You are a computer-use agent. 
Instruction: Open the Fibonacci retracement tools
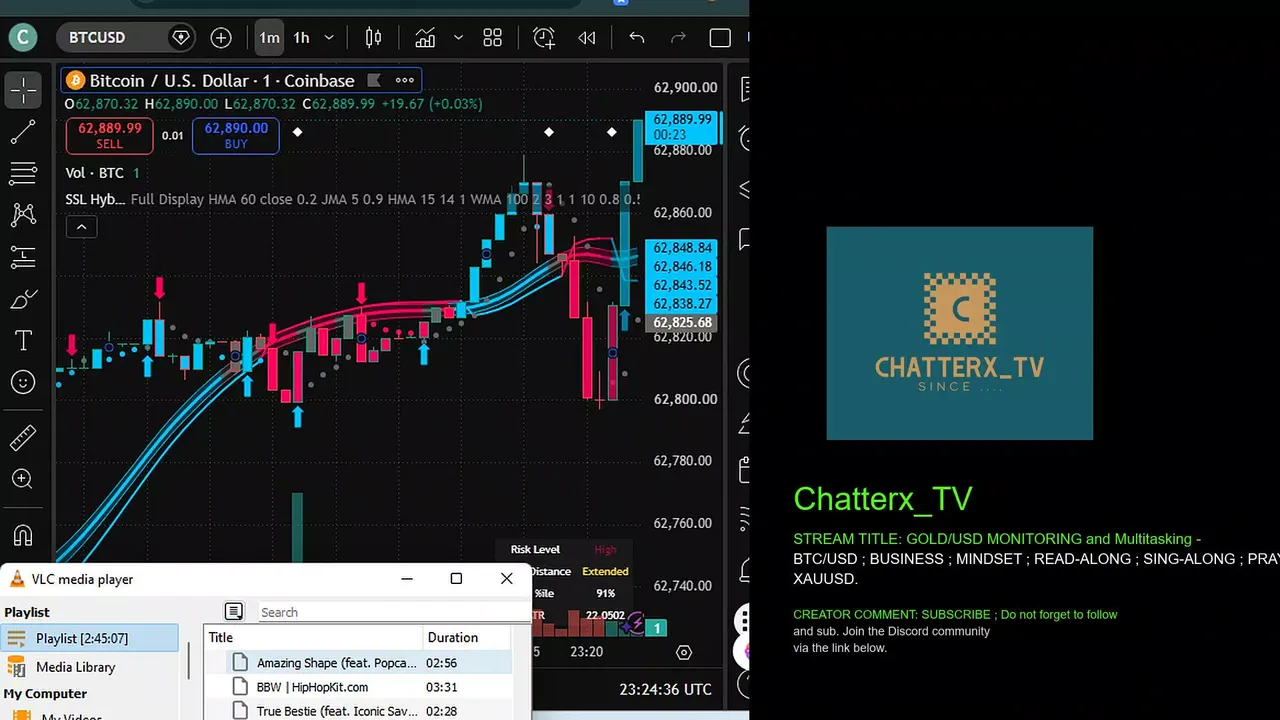click(22, 173)
